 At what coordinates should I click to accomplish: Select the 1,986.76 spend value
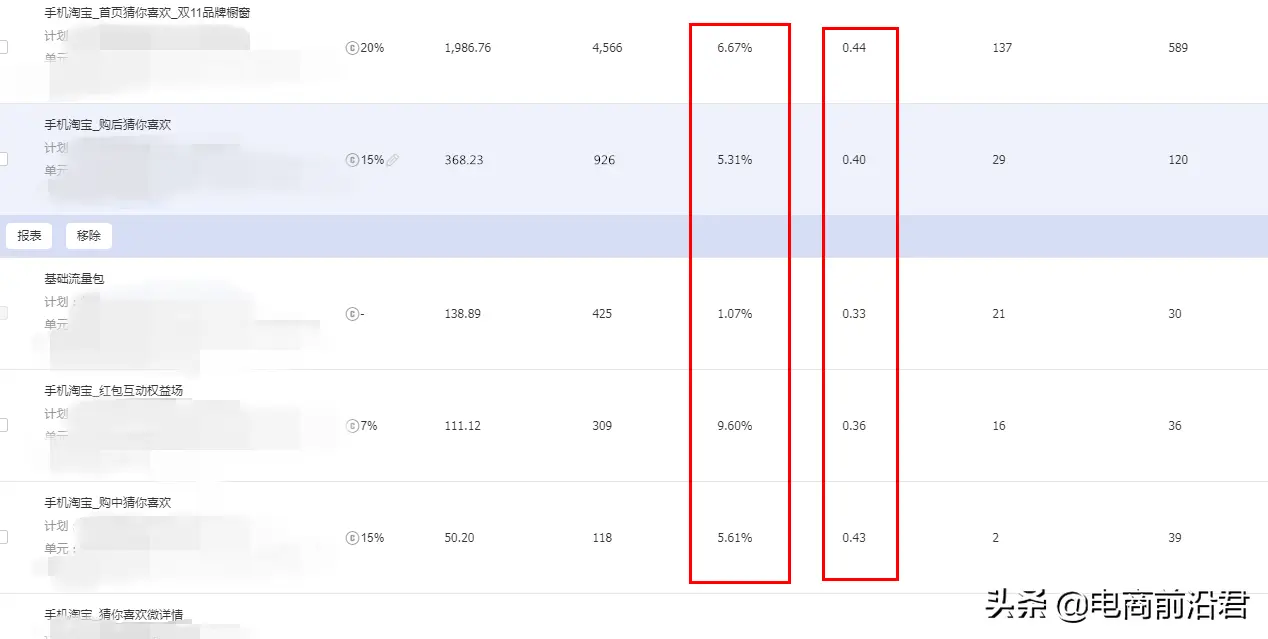click(468, 48)
